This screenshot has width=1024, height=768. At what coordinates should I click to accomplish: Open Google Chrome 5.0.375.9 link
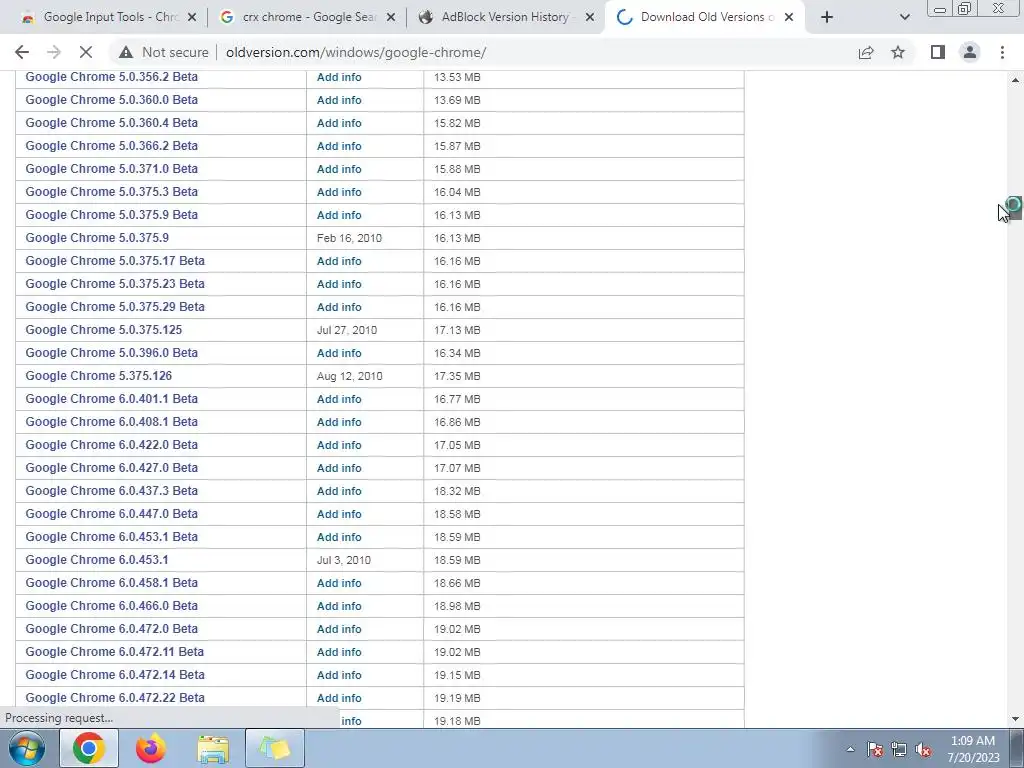coord(97,238)
